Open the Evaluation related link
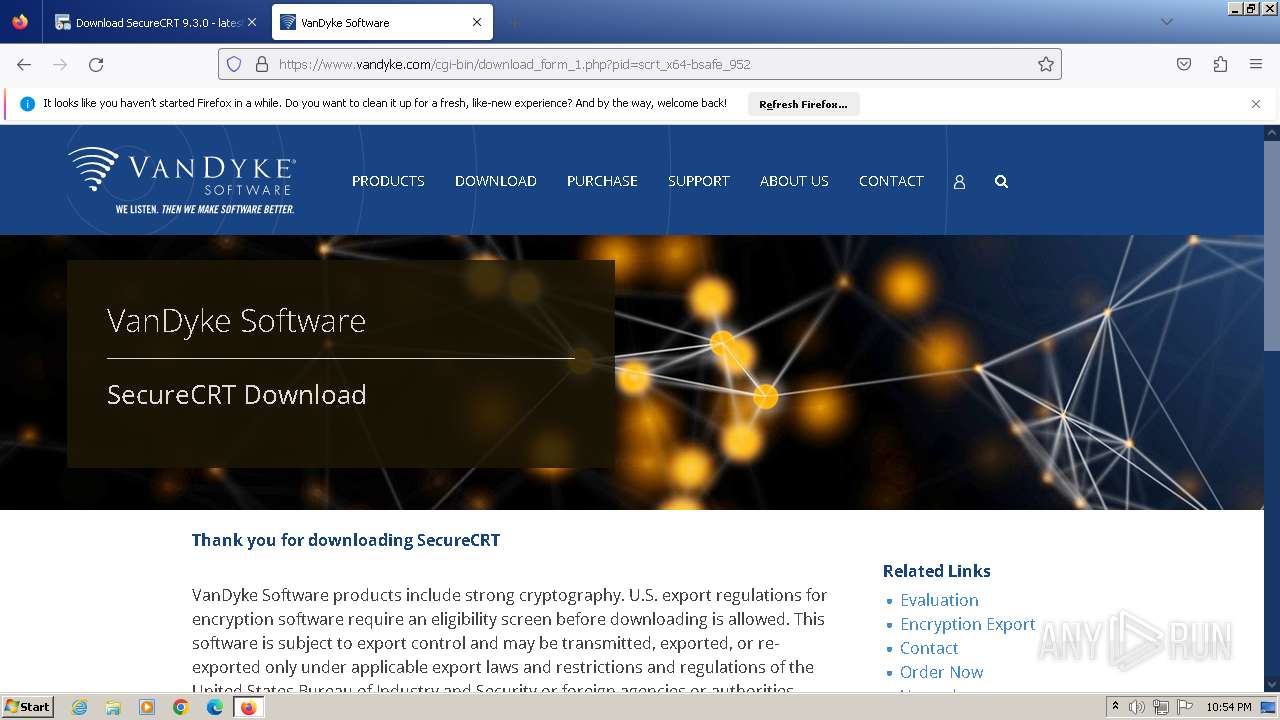The height and width of the screenshot is (720, 1280). pos(939,600)
